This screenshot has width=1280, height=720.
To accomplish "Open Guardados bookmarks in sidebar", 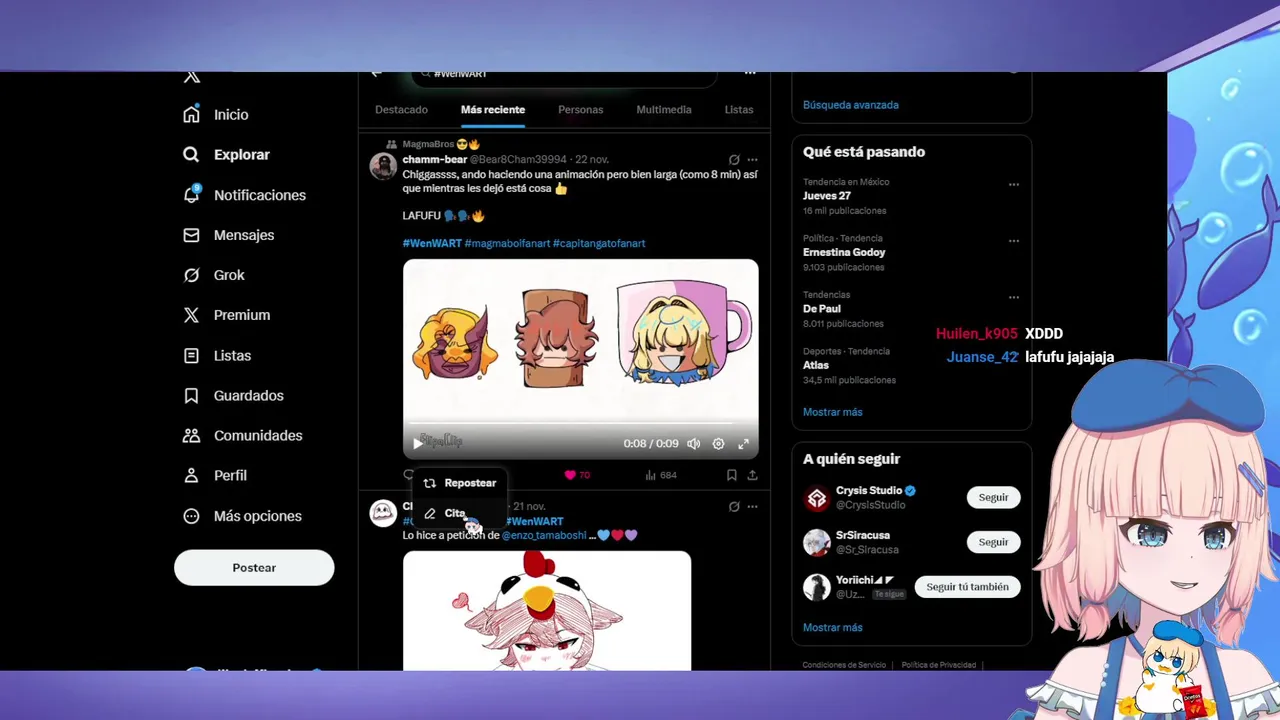I will point(234,396).
